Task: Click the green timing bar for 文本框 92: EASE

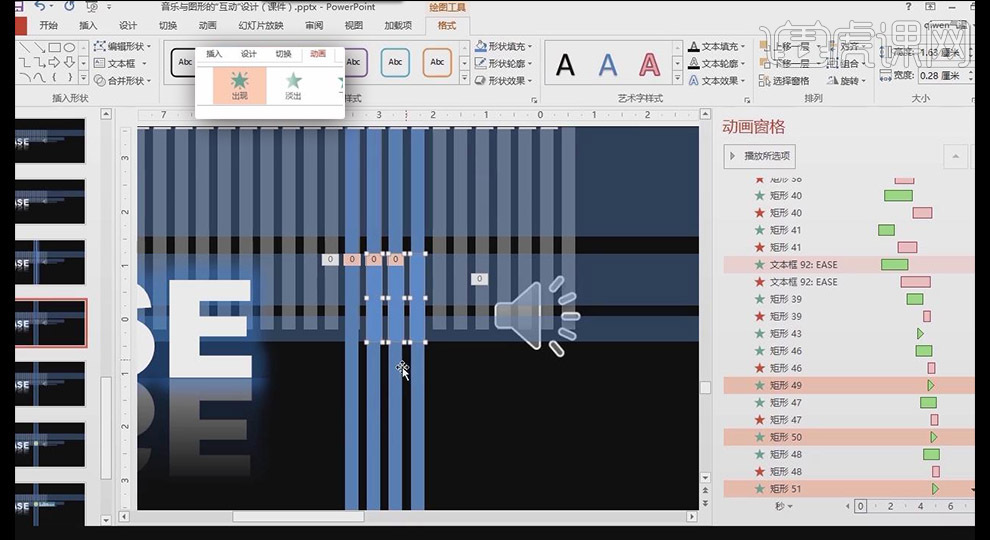Action: (894, 265)
